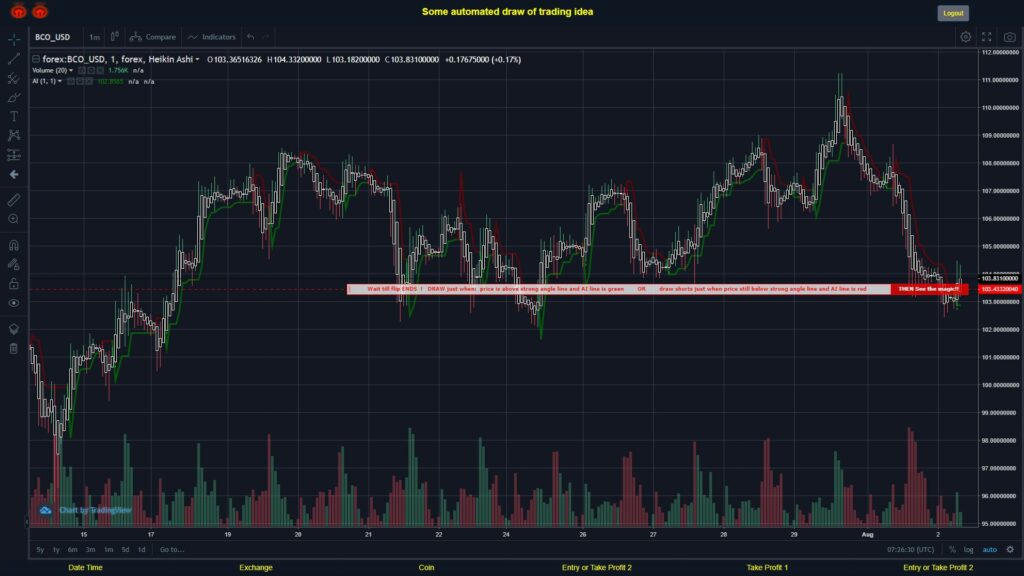Select the text annotation tool
The width and height of the screenshot is (1024, 576).
click(14, 116)
